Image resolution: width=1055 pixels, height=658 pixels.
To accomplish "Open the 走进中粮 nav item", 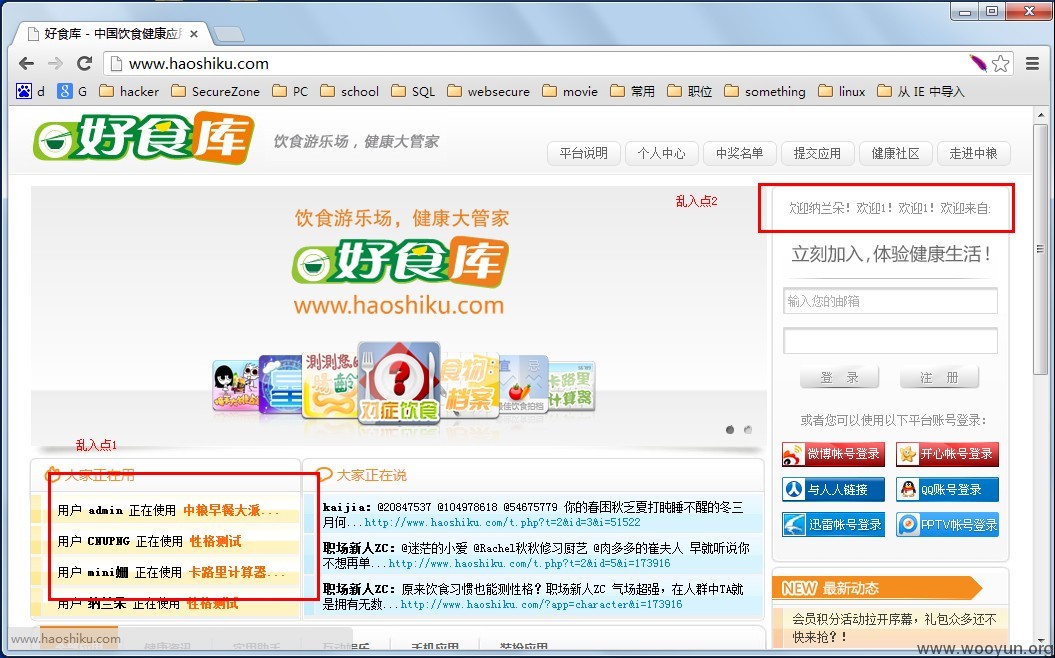I will tap(974, 153).
